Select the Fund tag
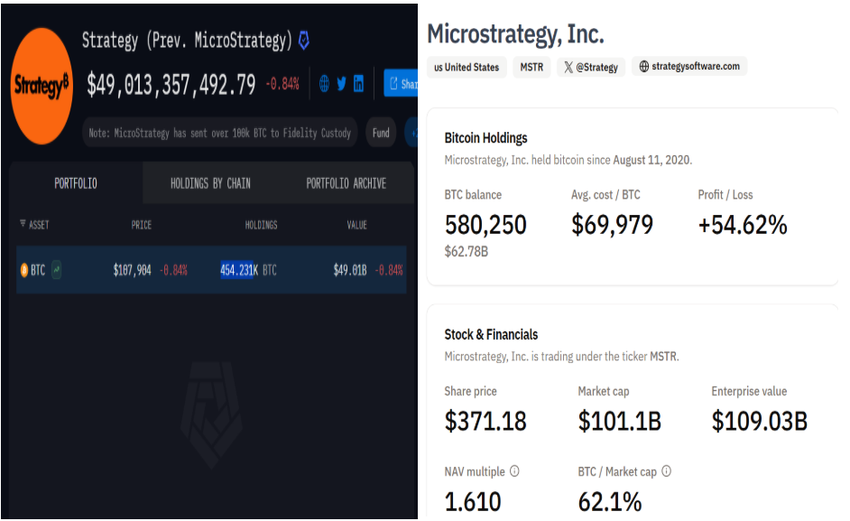The image size is (850, 521). click(381, 133)
